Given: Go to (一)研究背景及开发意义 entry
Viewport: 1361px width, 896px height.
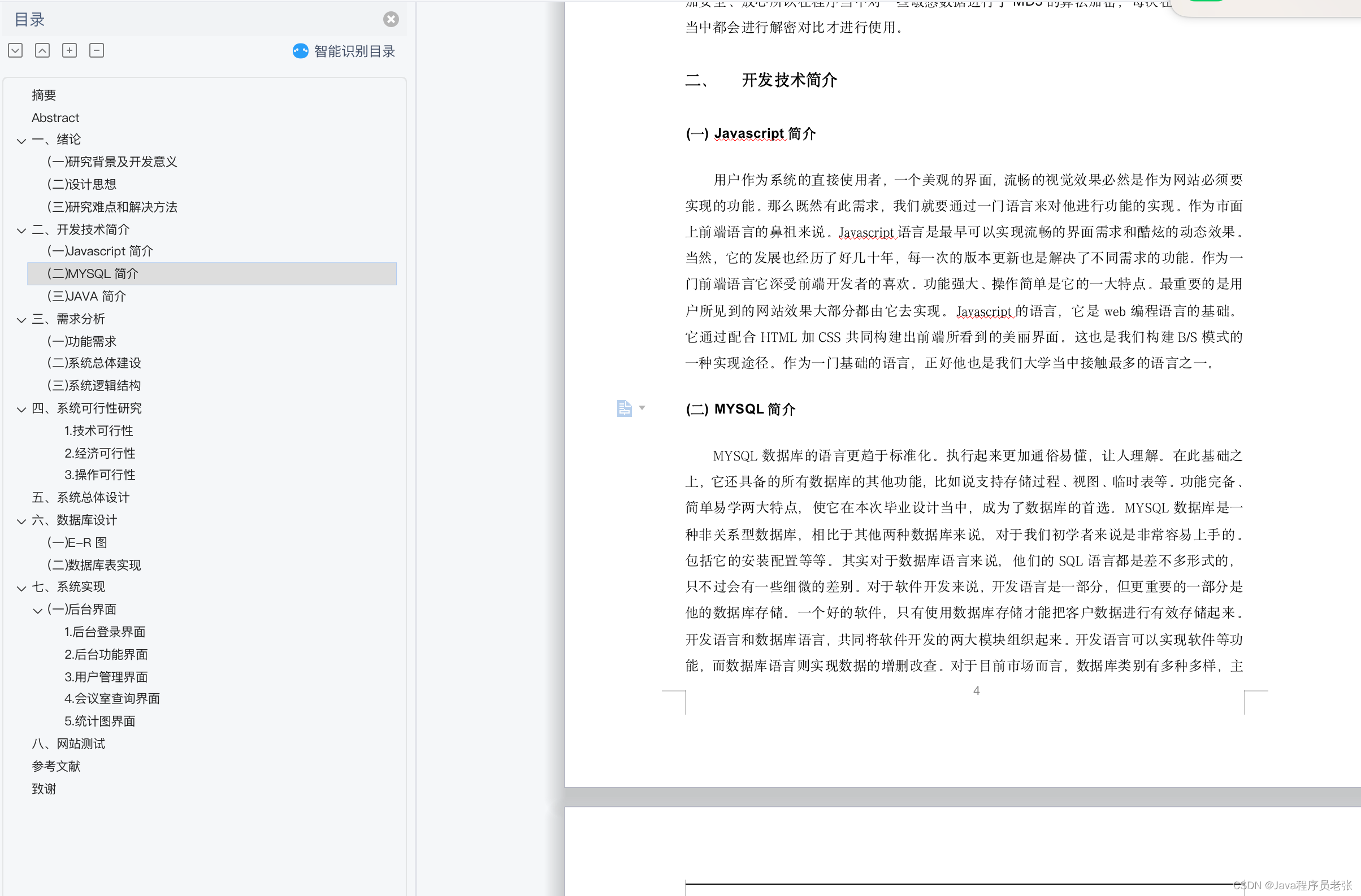Looking at the screenshot, I should click(x=112, y=162).
